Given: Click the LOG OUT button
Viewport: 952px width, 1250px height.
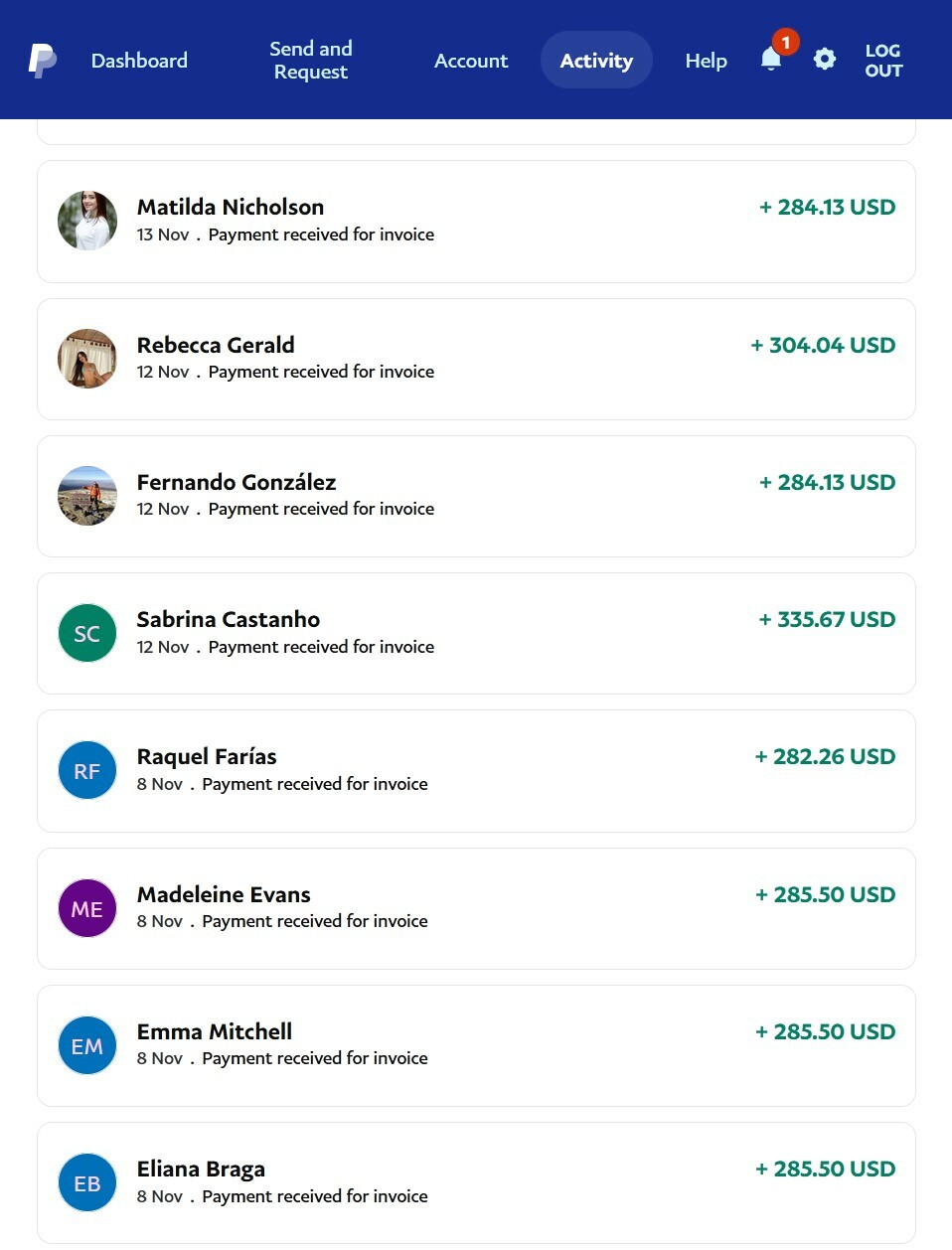Looking at the screenshot, I should (883, 61).
